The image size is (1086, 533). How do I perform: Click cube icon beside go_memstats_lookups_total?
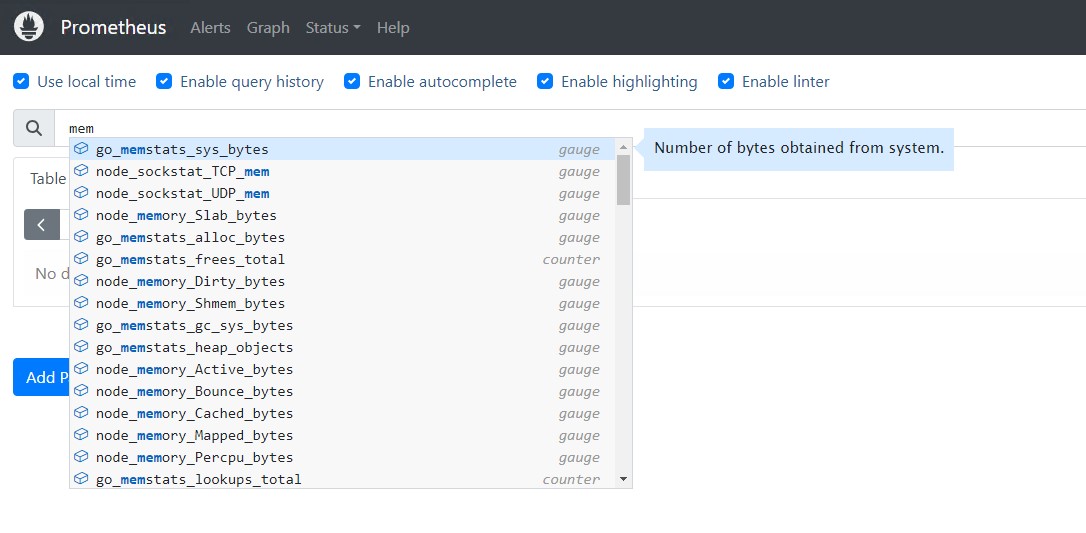(82, 478)
